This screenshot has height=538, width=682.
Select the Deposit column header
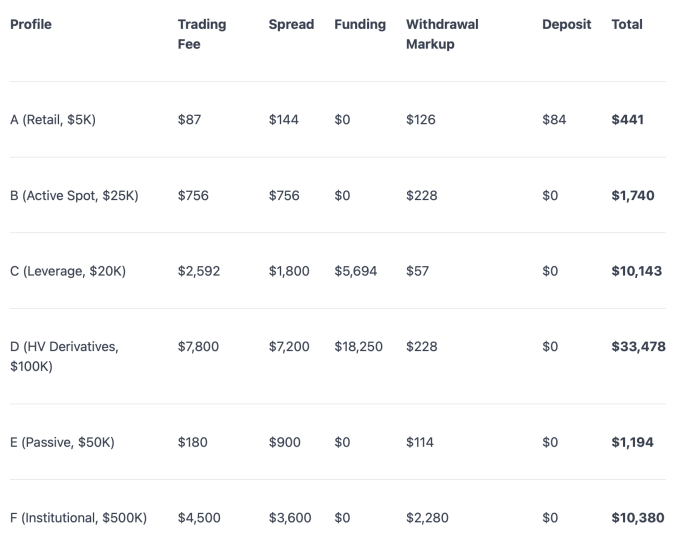point(566,24)
